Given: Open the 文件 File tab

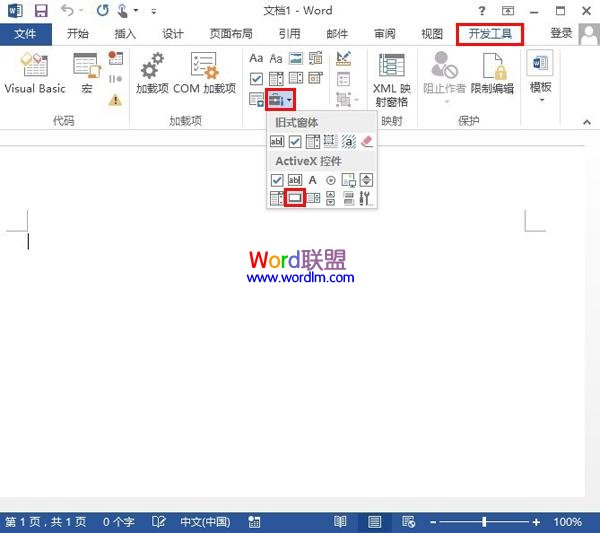Looking at the screenshot, I should click(x=26, y=34).
